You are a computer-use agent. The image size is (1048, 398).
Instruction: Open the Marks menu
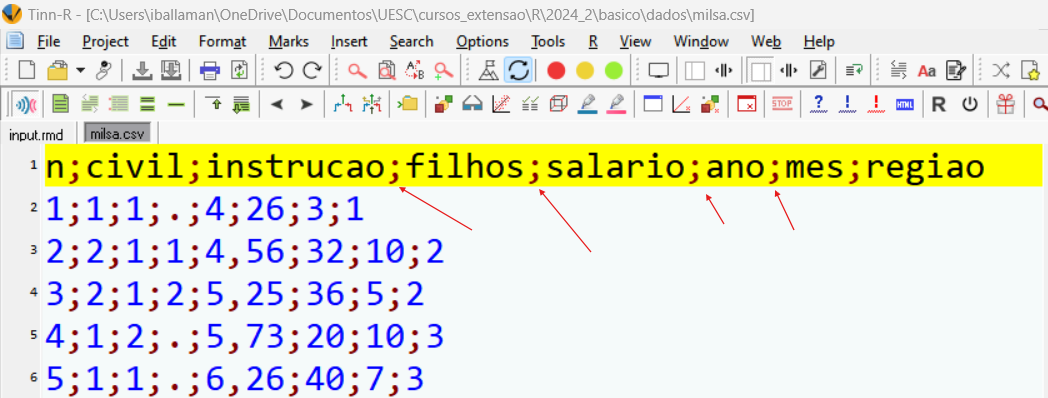(289, 41)
